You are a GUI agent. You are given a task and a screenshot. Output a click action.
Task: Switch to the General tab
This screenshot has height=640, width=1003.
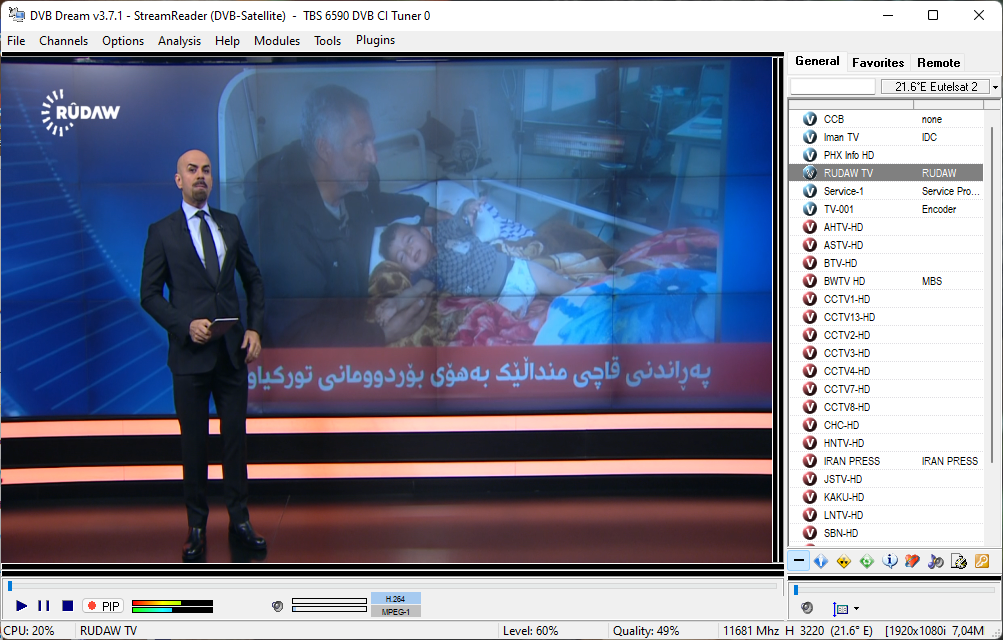click(x=817, y=61)
